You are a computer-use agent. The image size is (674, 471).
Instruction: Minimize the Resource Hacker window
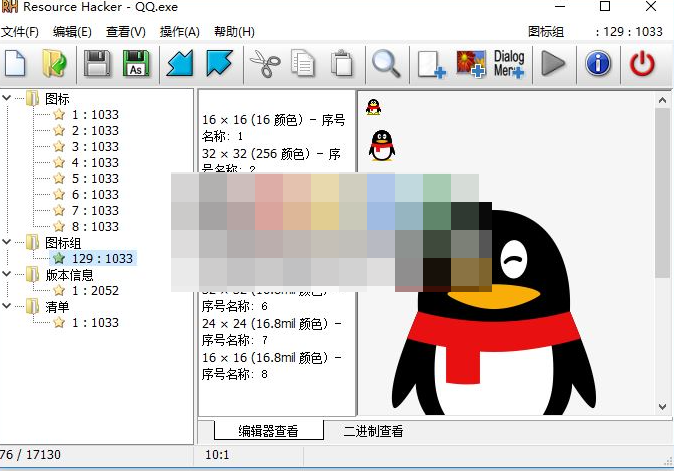coord(560,6)
